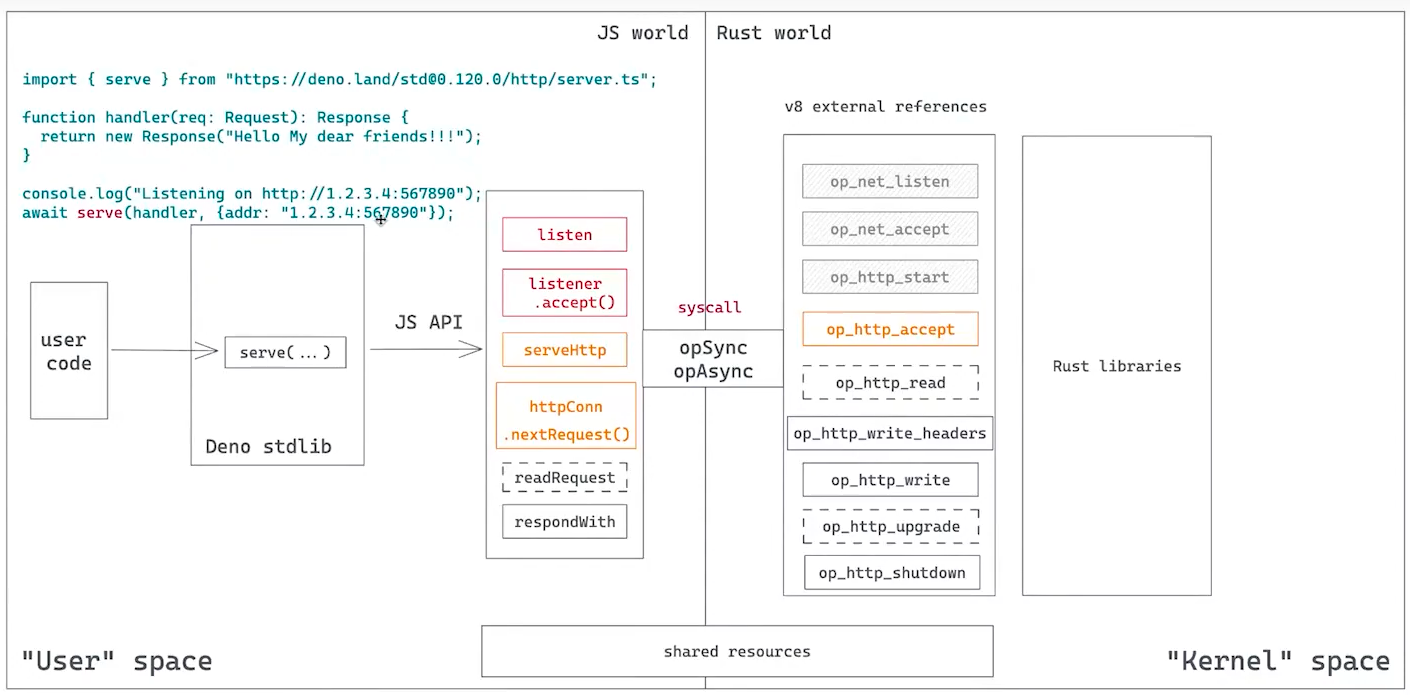Click the dashed readRequest box
The image size is (1410, 695).
click(564, 478)
